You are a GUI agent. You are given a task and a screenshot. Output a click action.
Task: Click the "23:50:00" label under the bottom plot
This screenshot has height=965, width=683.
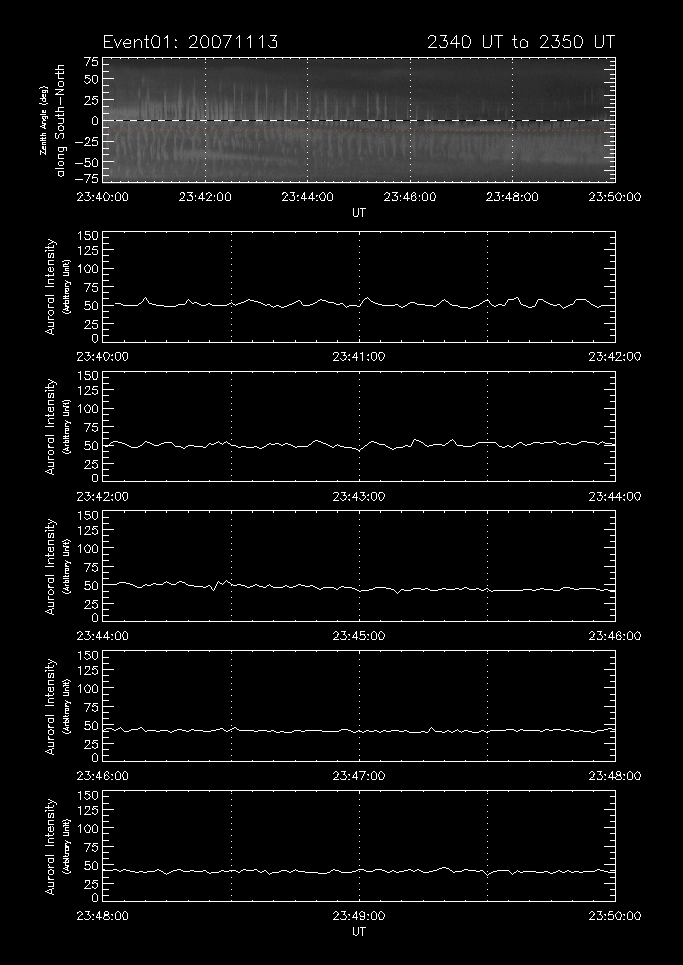pyautogui.click(x=614, y=916)
